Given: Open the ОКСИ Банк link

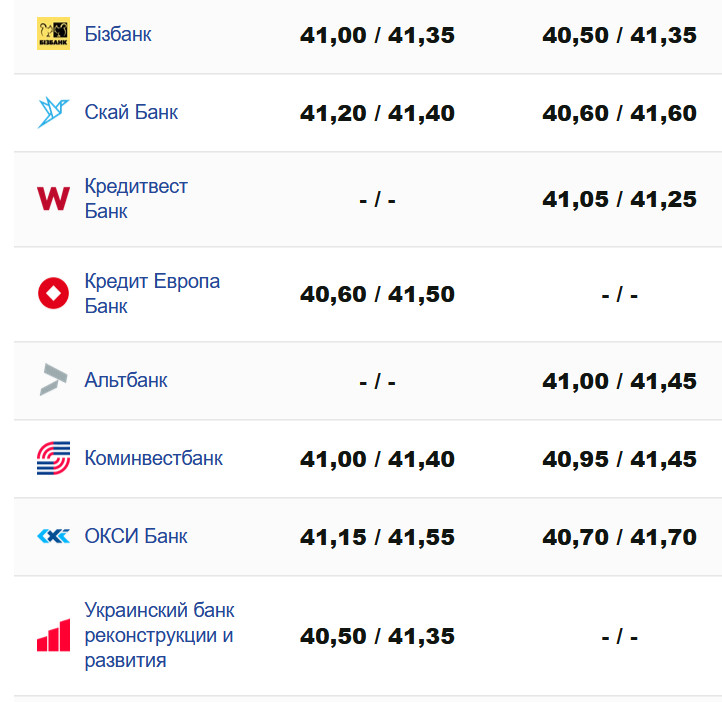Looking at the screenshot, I should point(136,536).
